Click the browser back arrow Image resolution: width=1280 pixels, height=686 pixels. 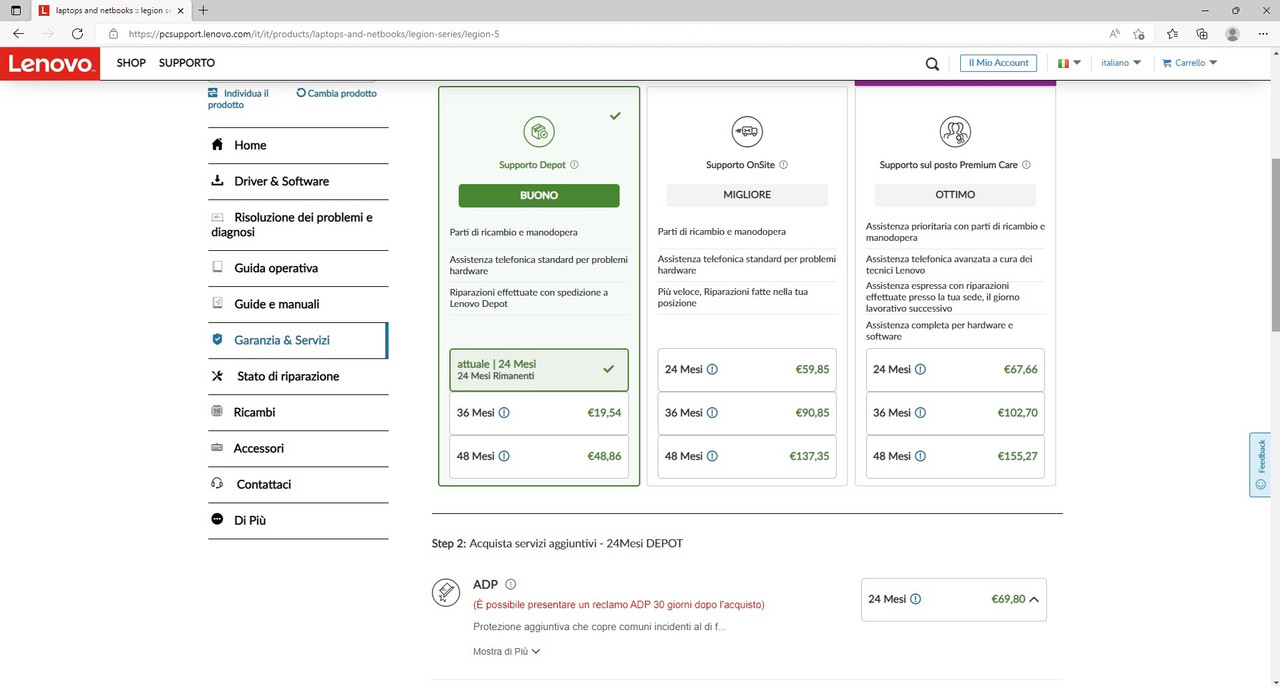[x=18, y=33]
